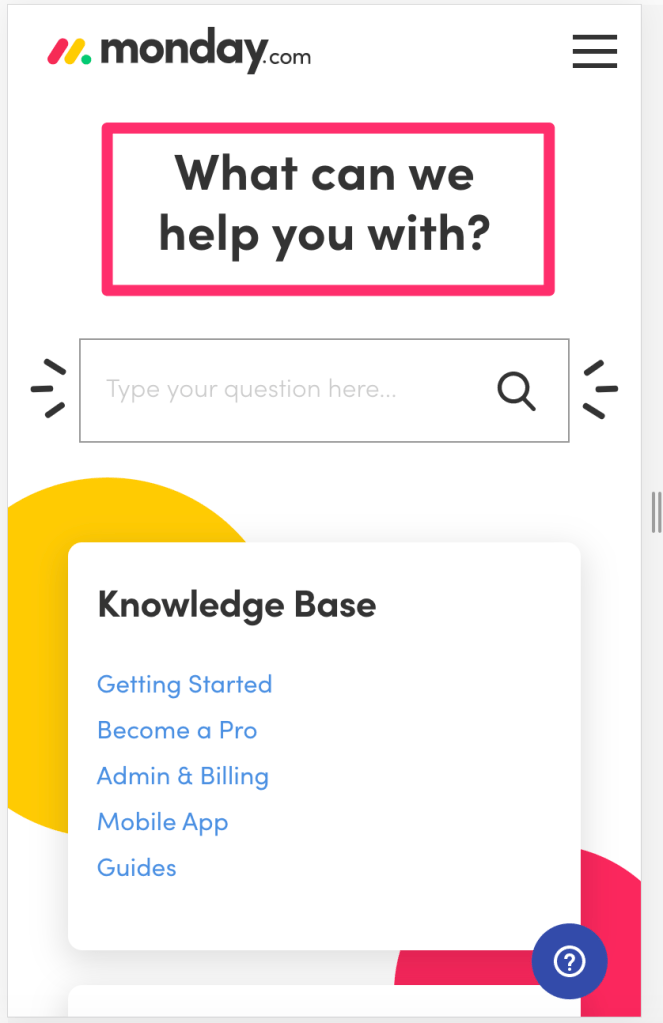Go to Become a Pro

[x=177, y=731]
